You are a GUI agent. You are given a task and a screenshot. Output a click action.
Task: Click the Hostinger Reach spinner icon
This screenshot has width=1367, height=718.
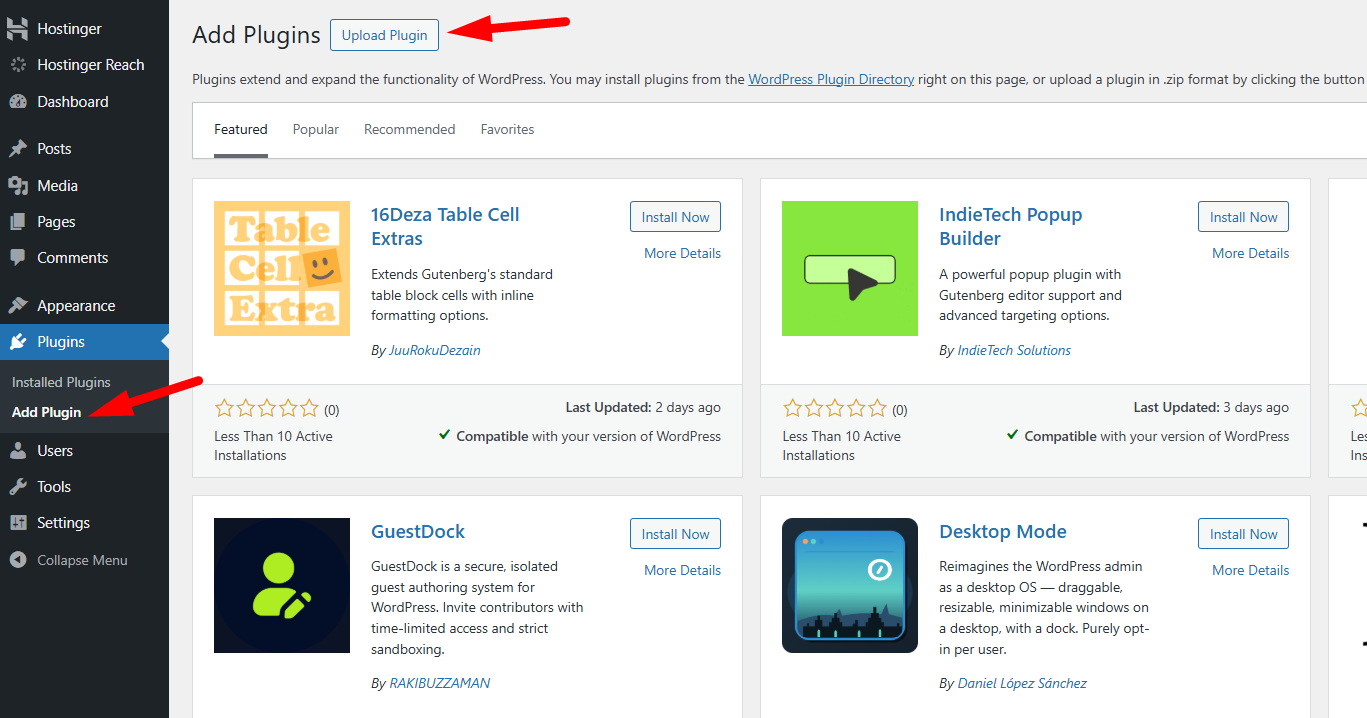pos(18,65)
